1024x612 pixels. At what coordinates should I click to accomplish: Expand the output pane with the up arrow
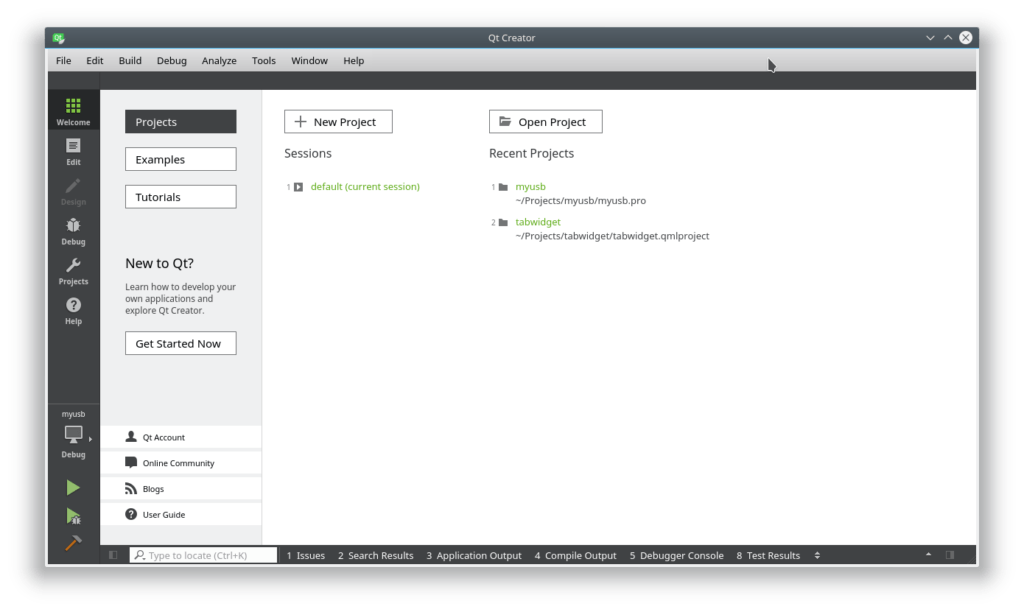928,555
